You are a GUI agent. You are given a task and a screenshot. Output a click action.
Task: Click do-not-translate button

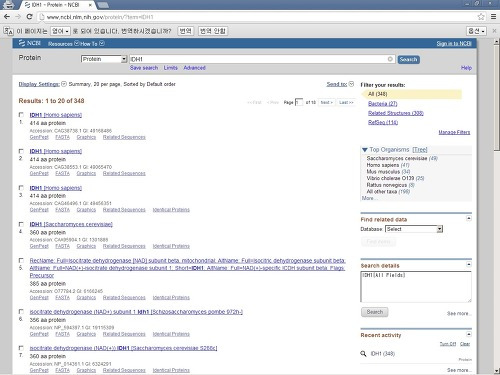[213, 31]
